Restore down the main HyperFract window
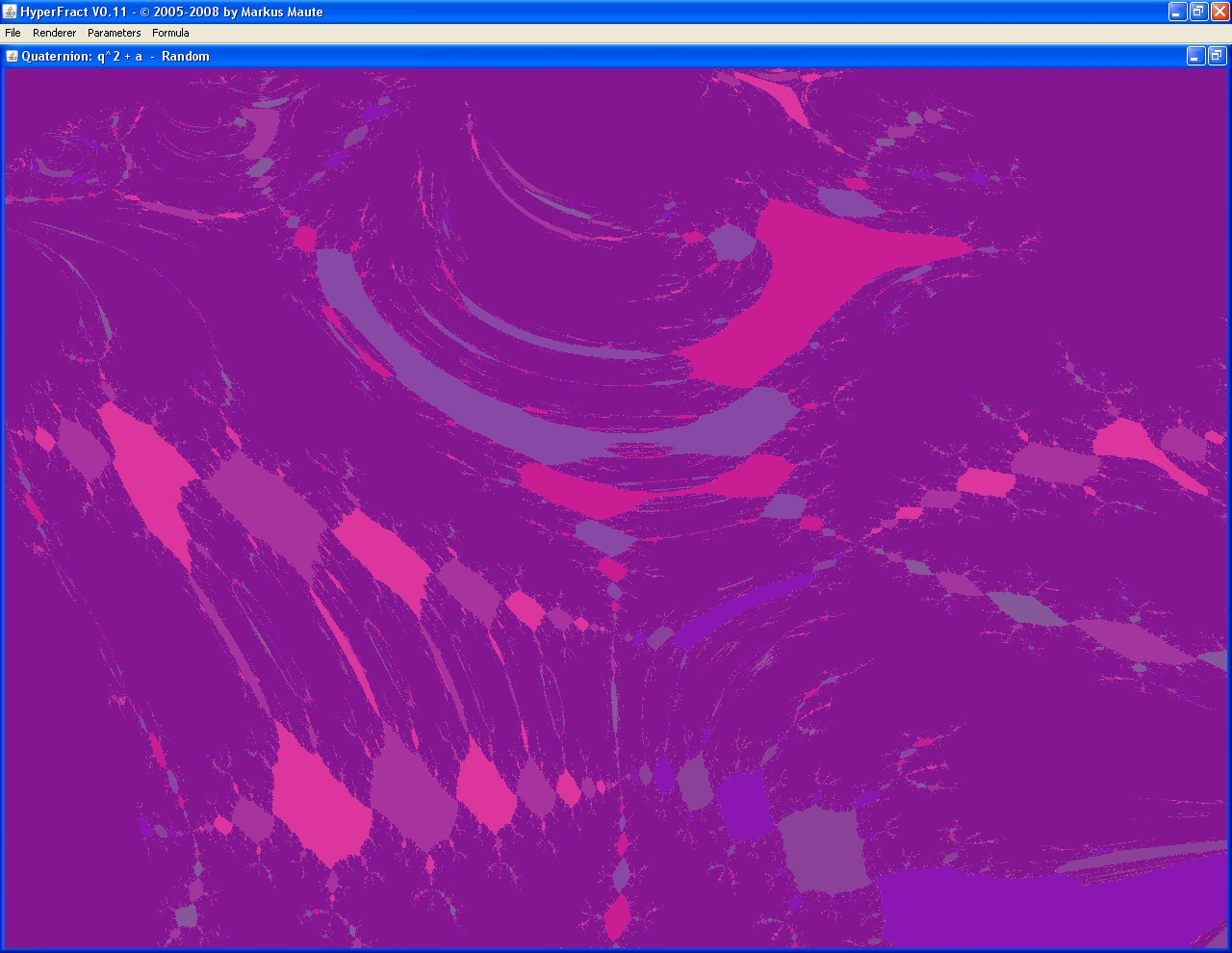This screenshot has height=953, width=1232. (1198, 12)
